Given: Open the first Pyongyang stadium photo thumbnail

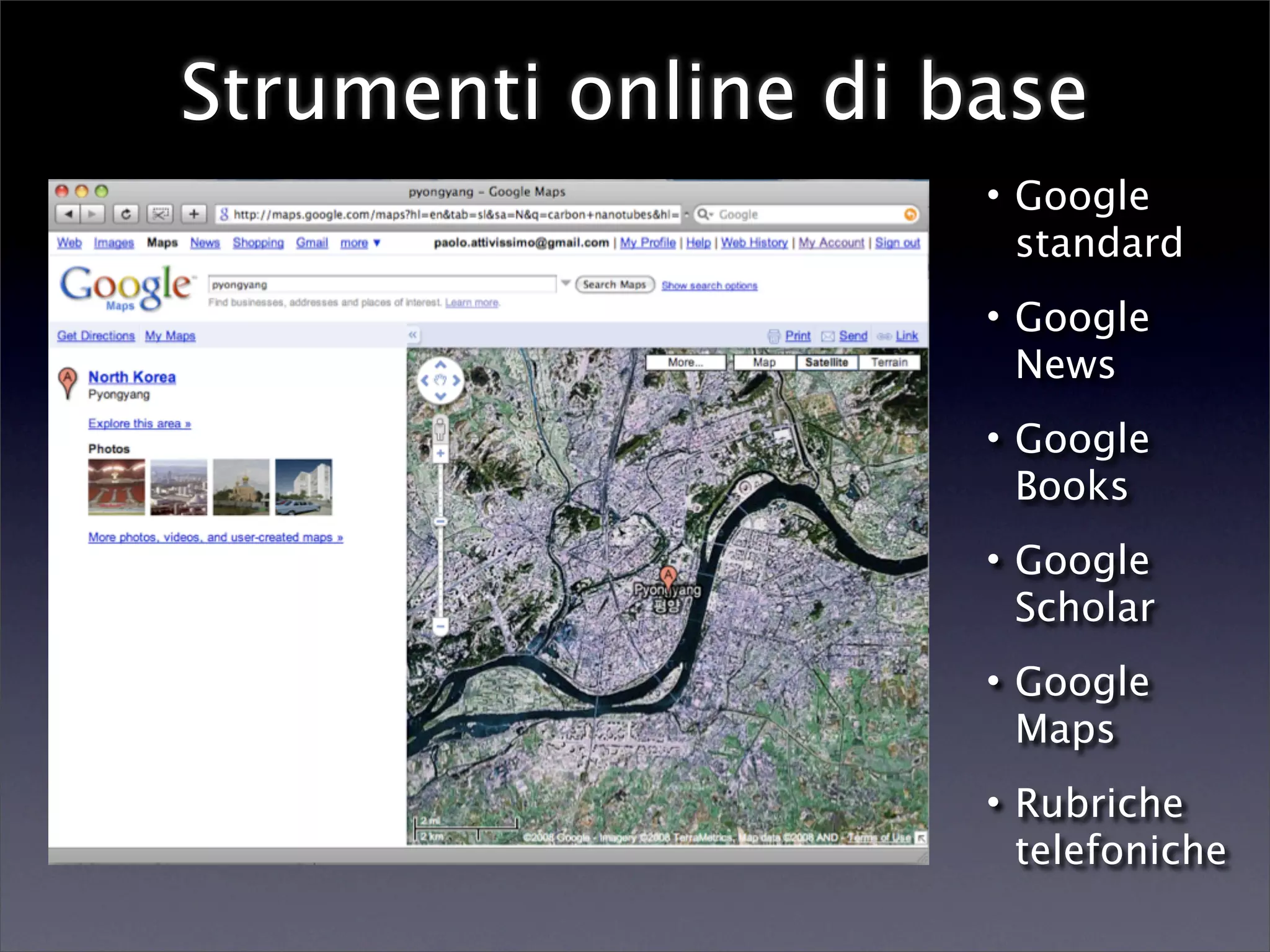Looking at the screenshot, I should [x=117, y=487].
